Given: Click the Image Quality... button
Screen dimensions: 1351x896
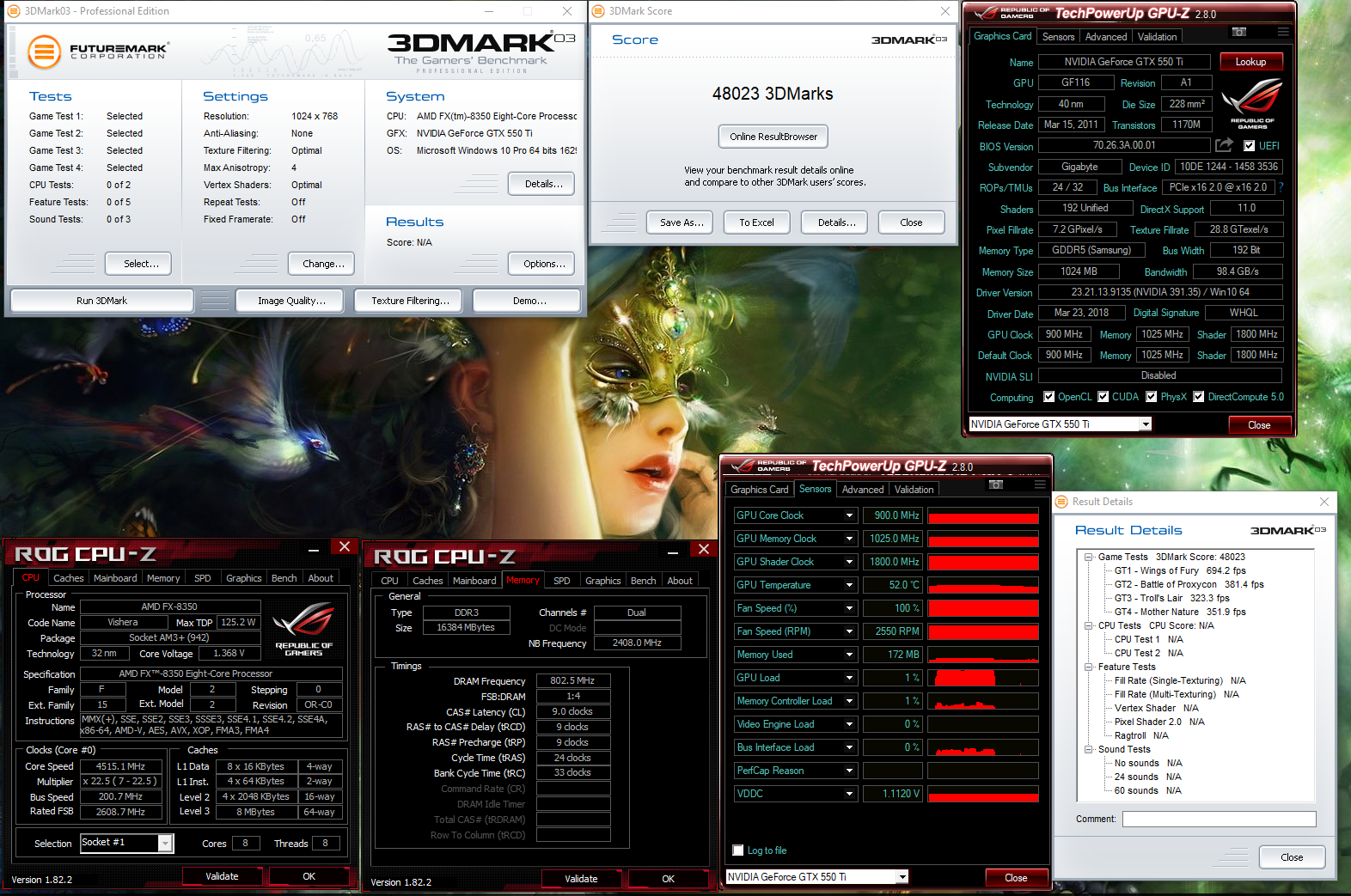Looking at the screenshot, I should 291,301.
